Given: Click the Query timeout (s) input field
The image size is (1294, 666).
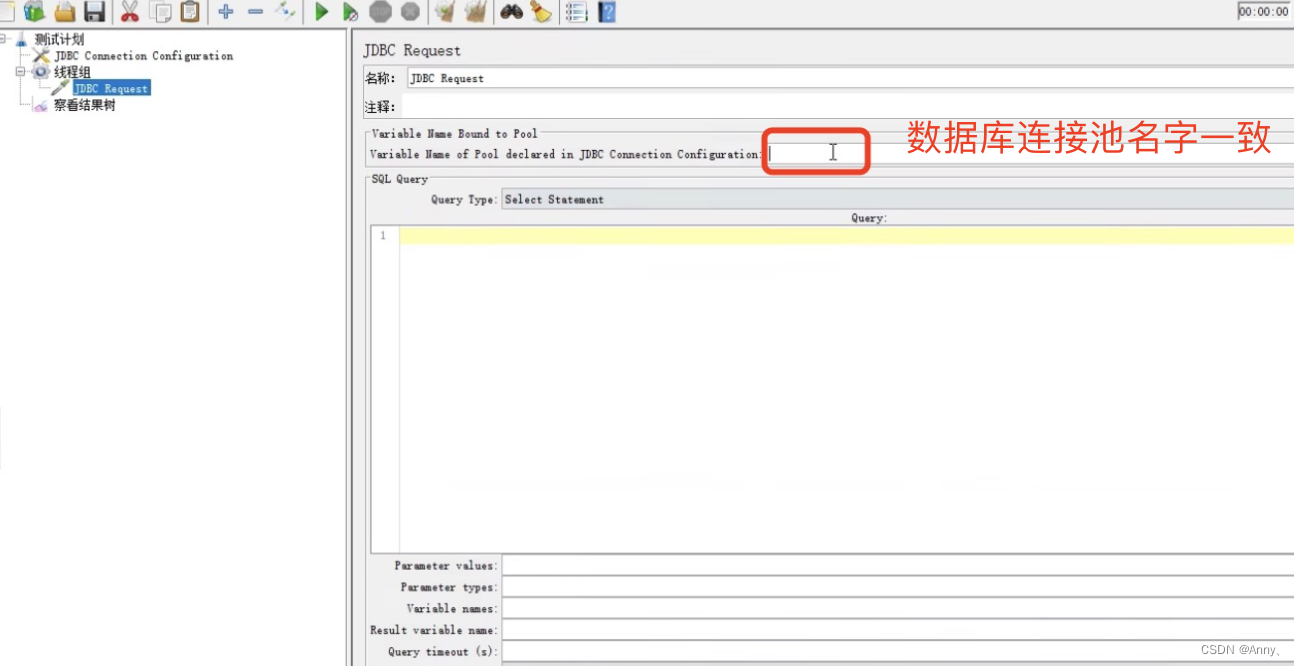Looking at the screenshot, I should coord(898,652).
